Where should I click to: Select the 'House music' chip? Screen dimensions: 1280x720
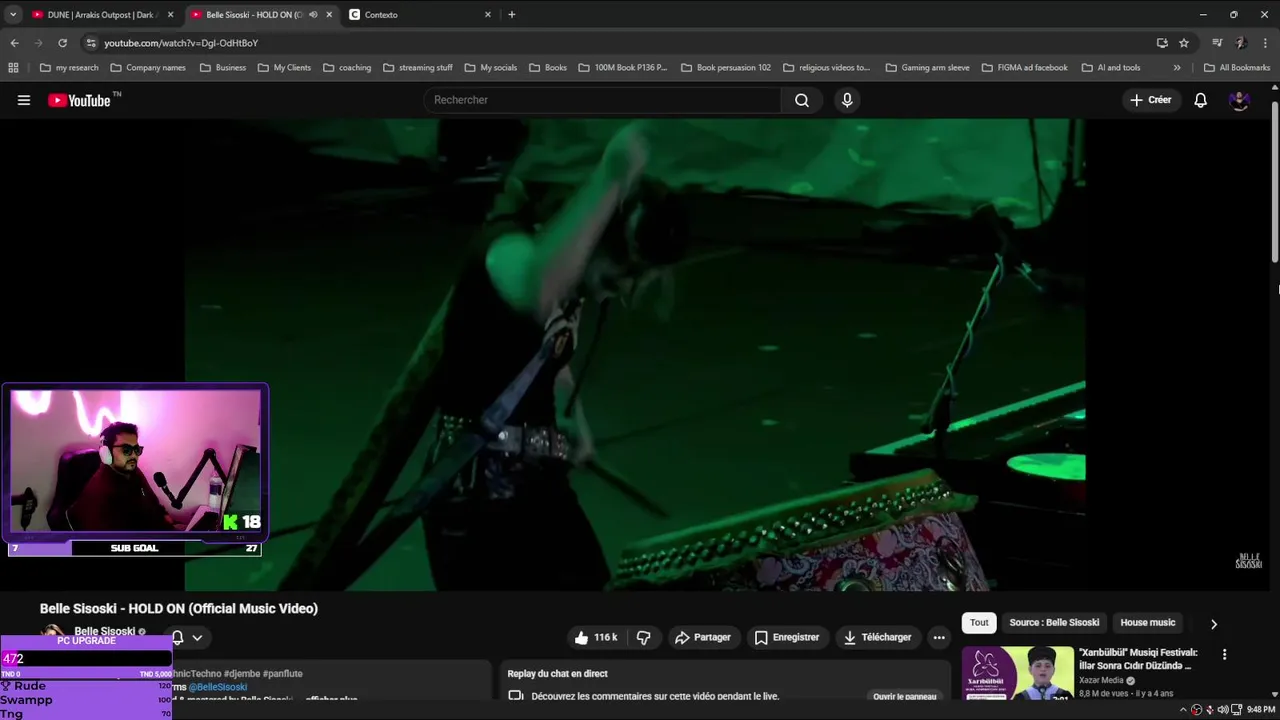pyautogui.click(x=1148, y=622)
